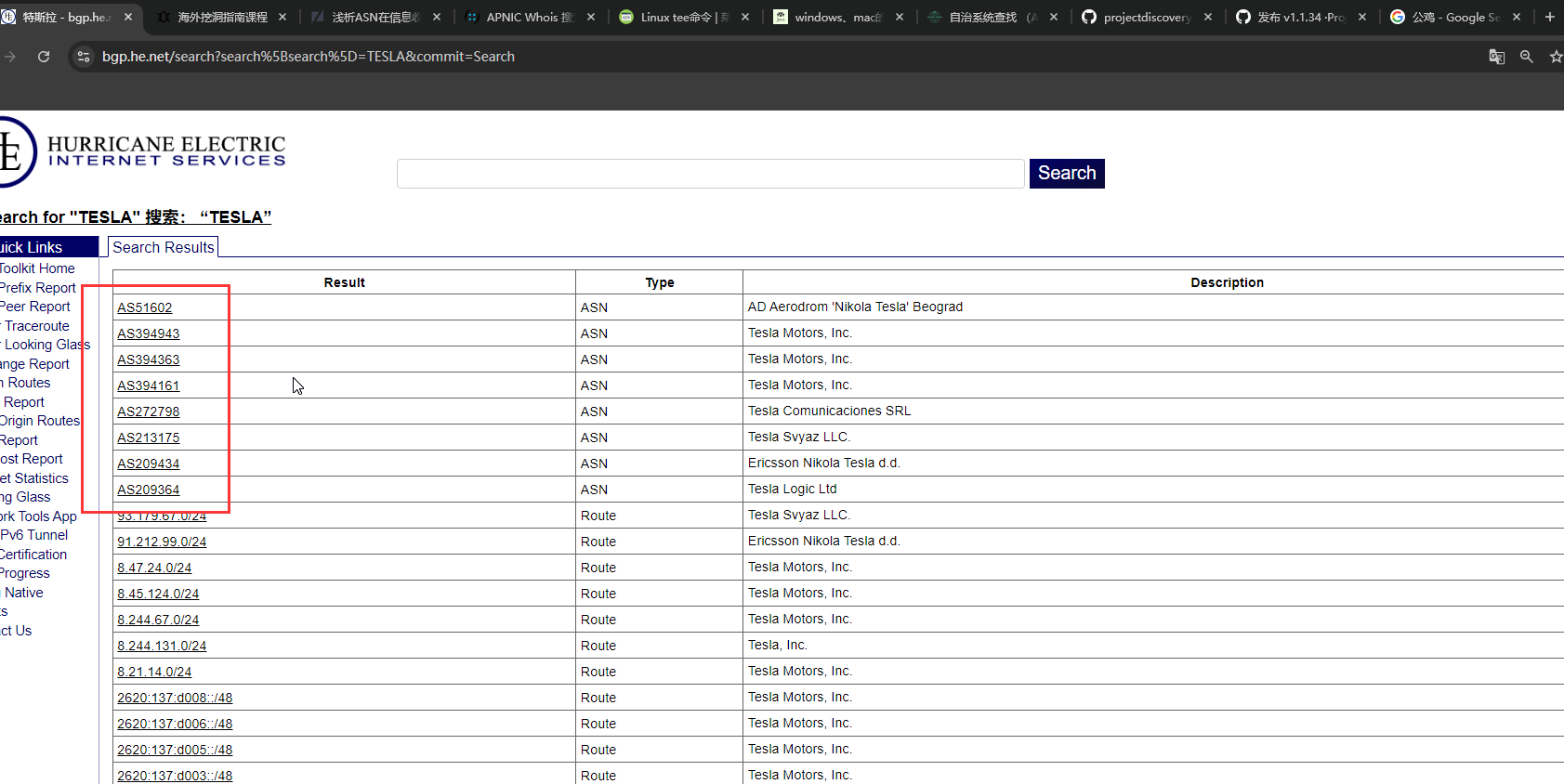Close the projectdiscovery GitHub tab
Image resolution: width=1564 pixels, height=784 pixels.
point(1208,17)
